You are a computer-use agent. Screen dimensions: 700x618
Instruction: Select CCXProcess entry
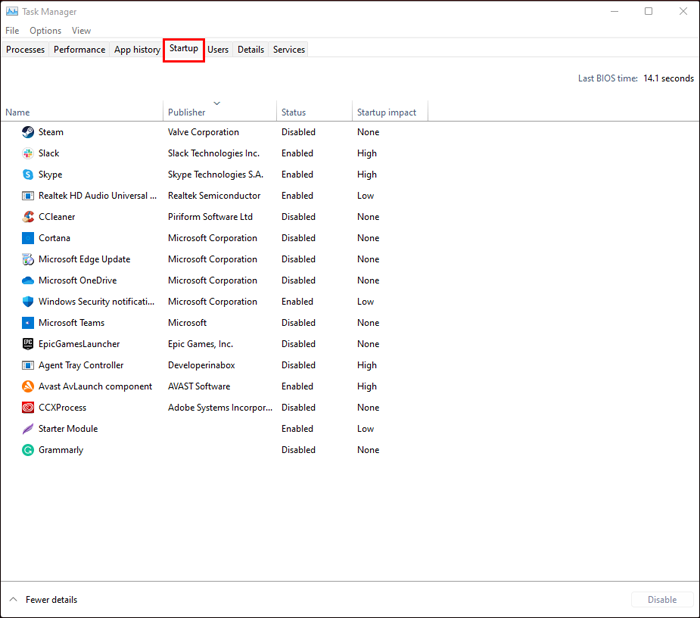pyautogui.click(x=62, y=407)
